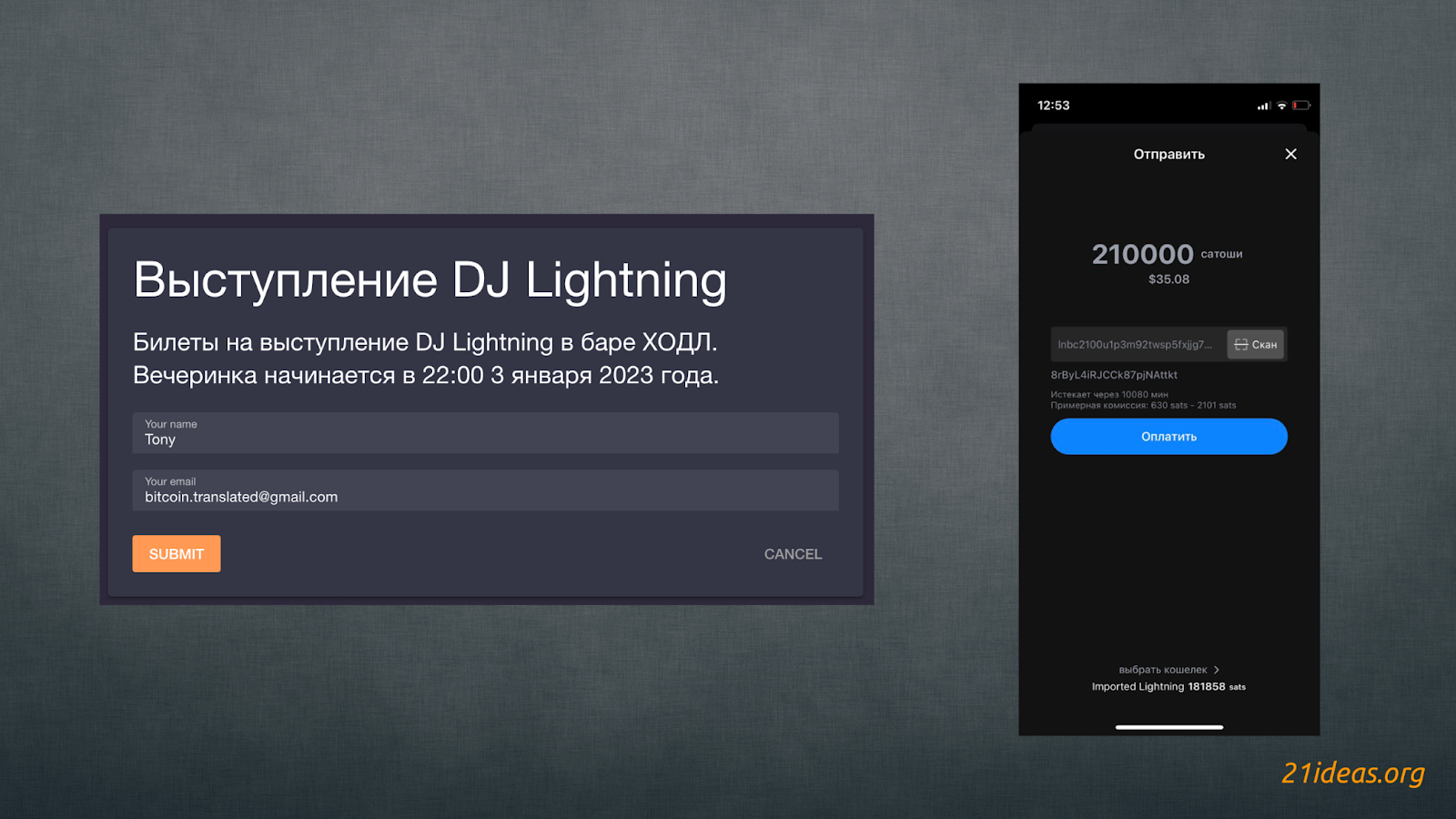The width and height of the screenshot is (1456, 819).
Task: Expand the выбрать кошелек chevron arrow
Action: [1217, 670]
